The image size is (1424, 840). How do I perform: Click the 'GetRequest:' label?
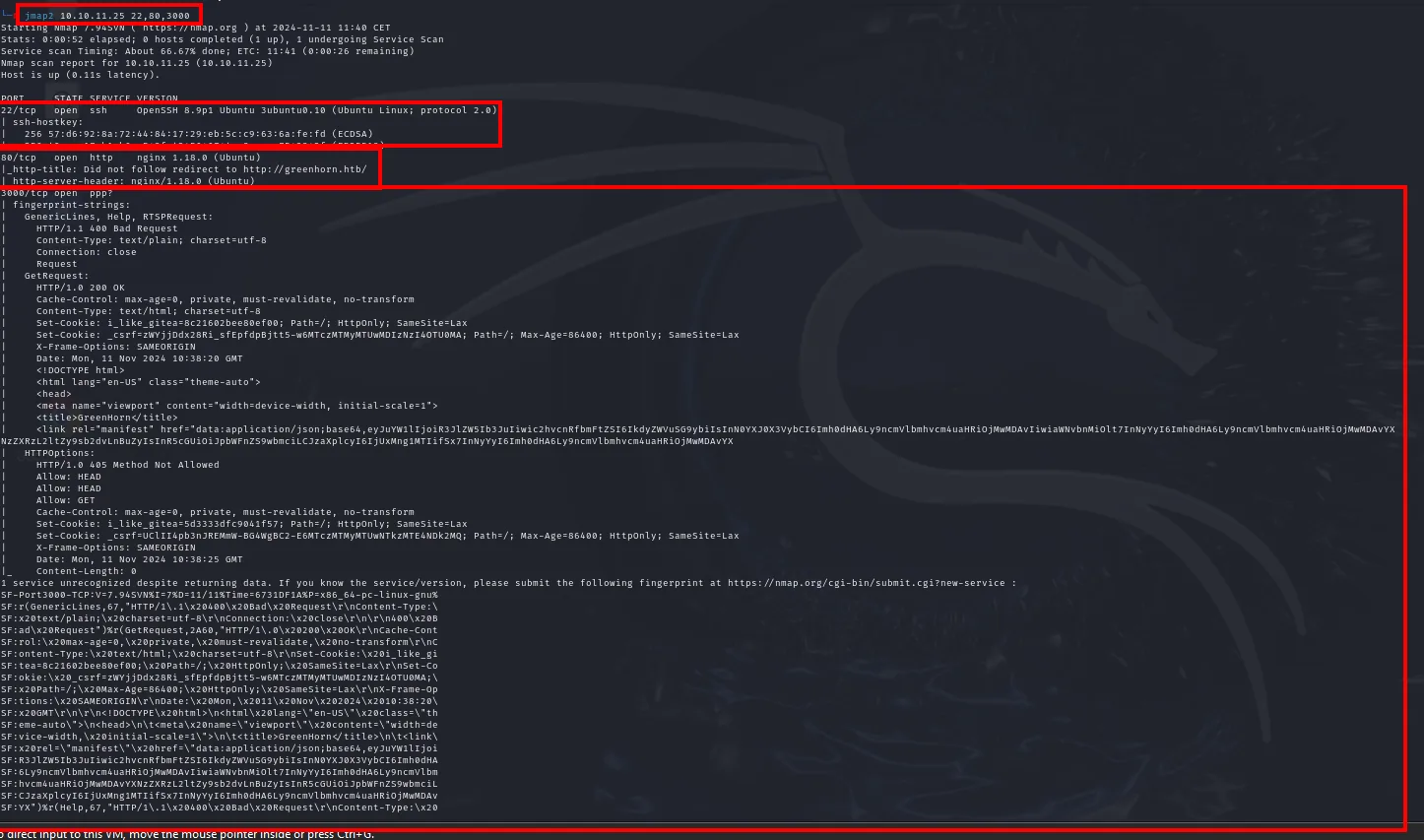click(57, 276)
